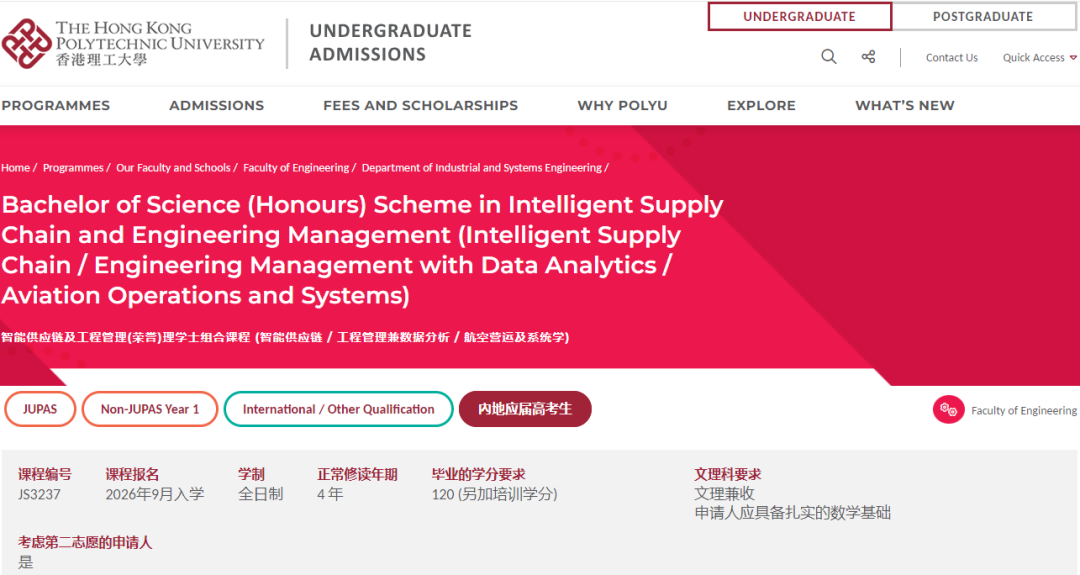Image resolution: width=1080 pixels, height=575 pixels.
Task: Select International / Other Qualification button
Action: 338,409
